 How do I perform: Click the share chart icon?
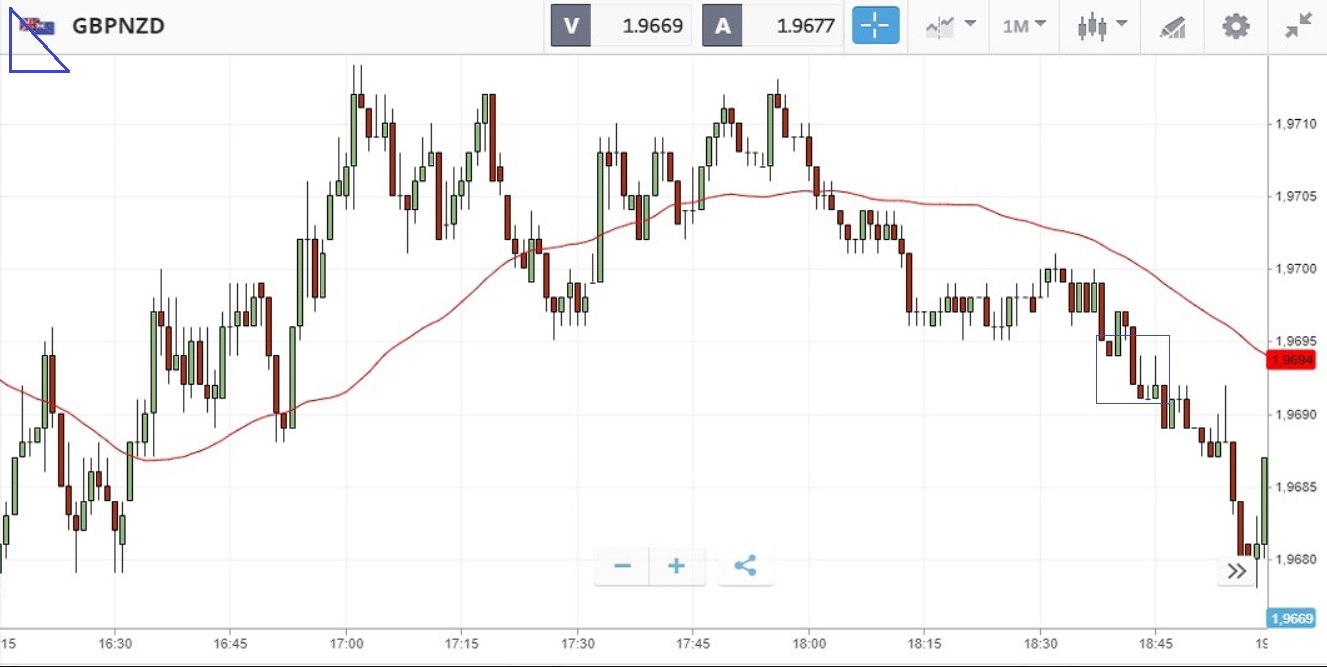745,566
